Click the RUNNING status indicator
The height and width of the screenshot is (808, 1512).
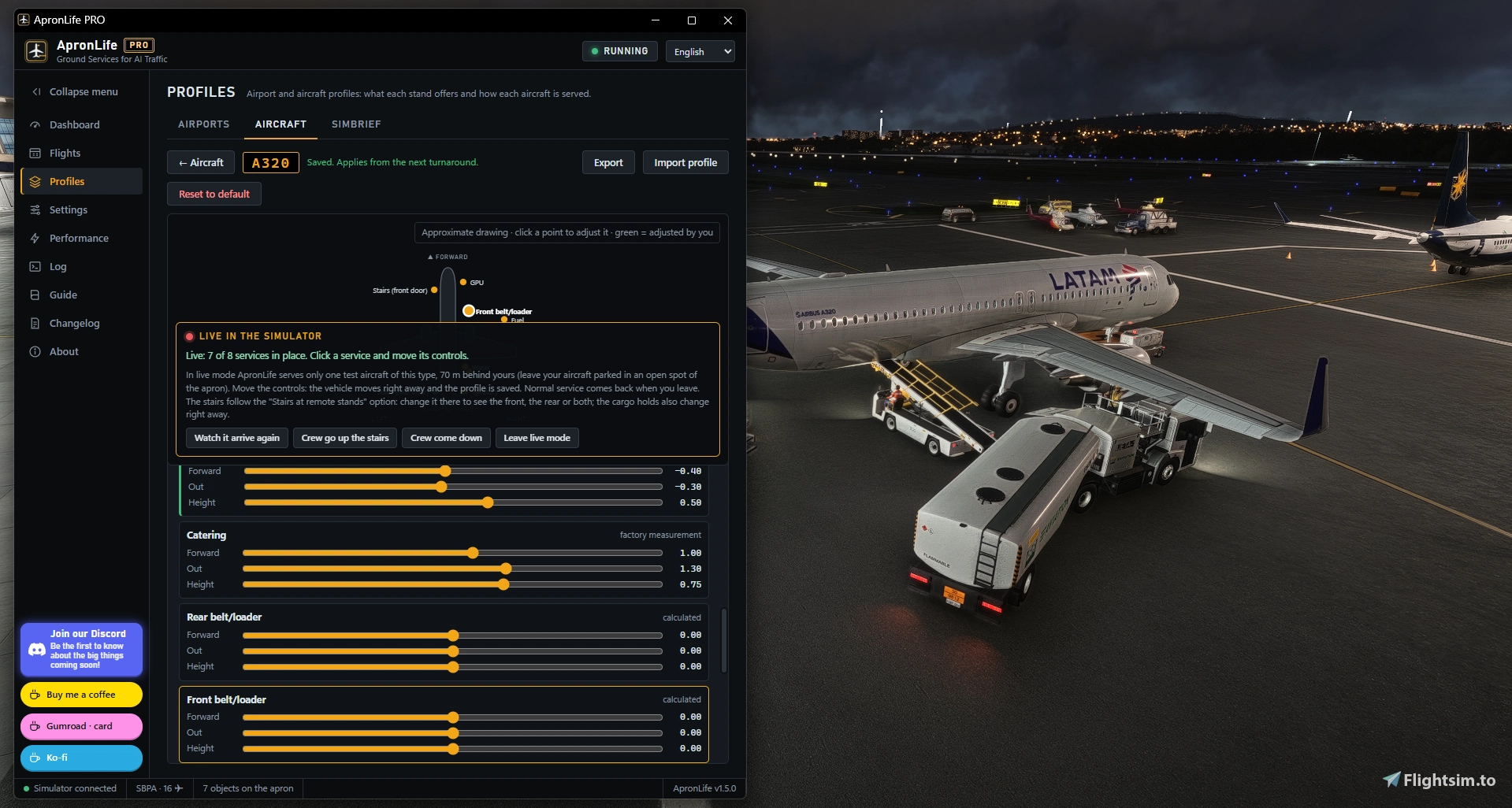click(x=620, y=51)
